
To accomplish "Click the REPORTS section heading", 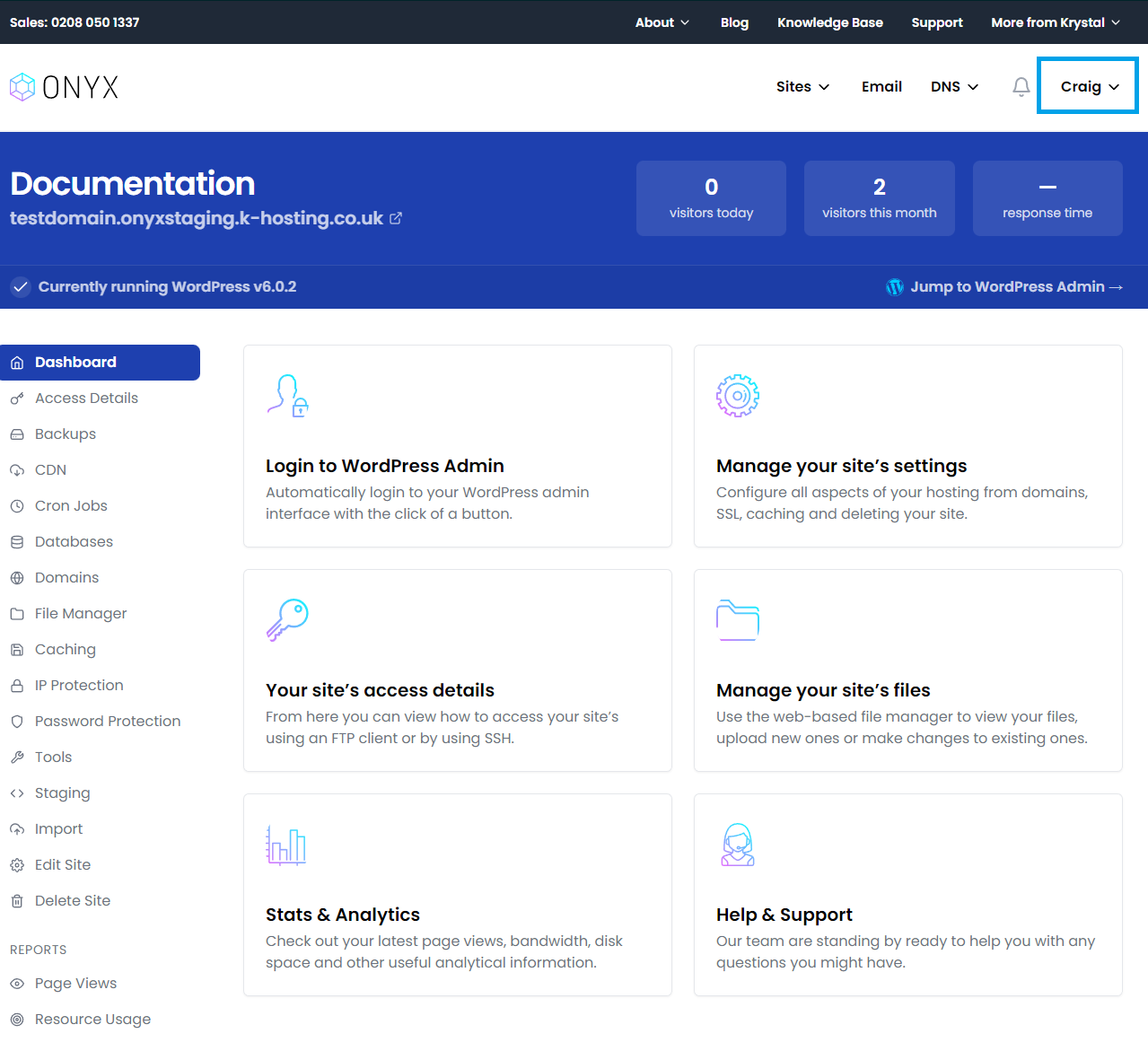I will click(x=39, y=950).
